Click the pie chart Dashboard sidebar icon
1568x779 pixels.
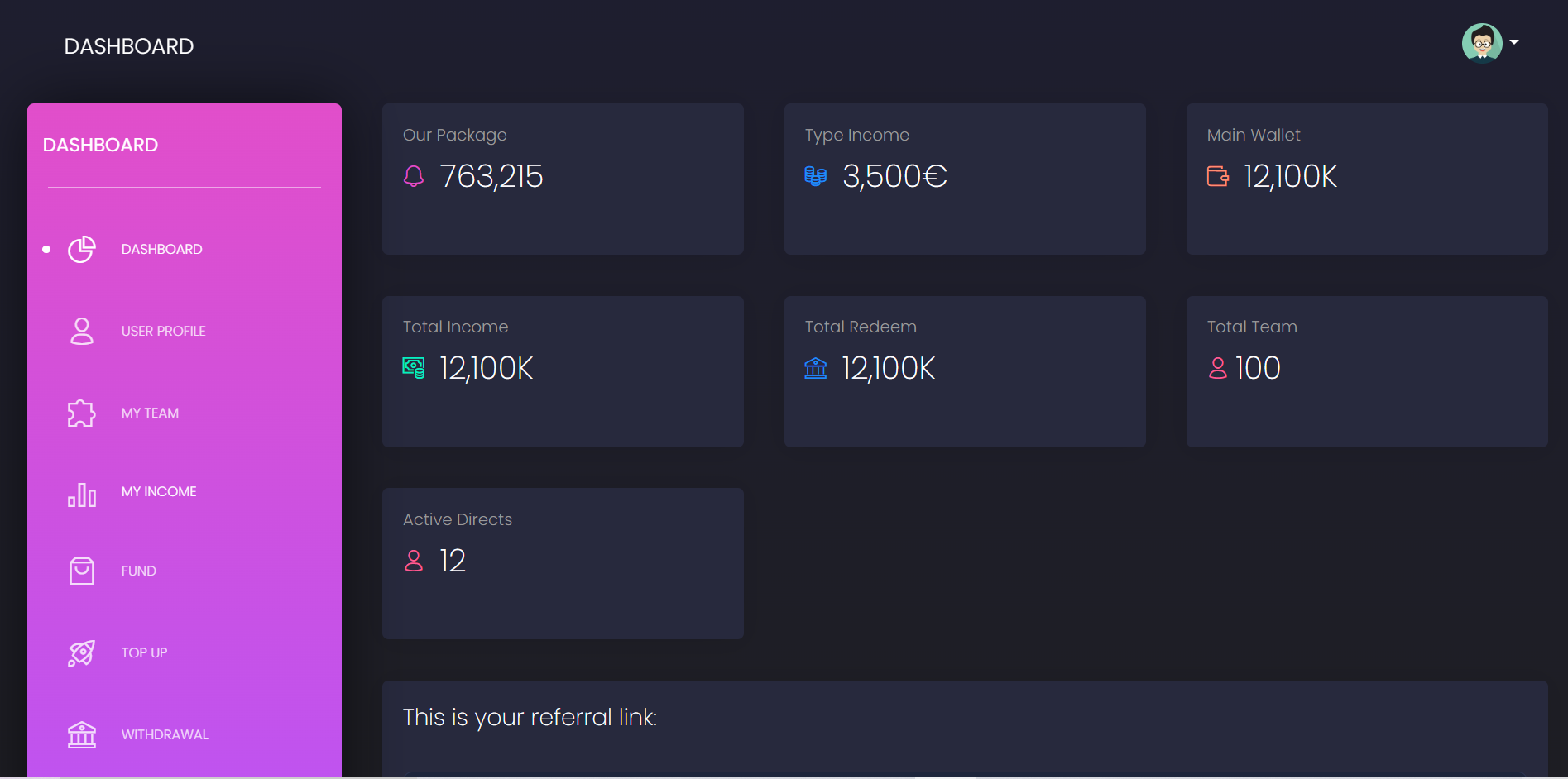tap(81, 249)
